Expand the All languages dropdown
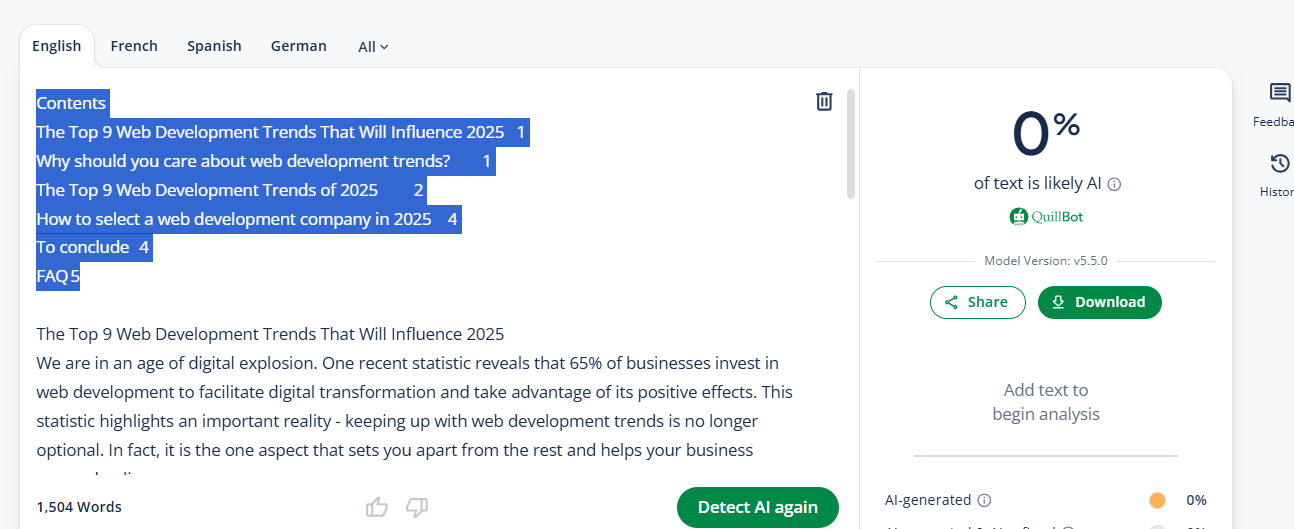Screen dimensions: 1294x529 373,46
